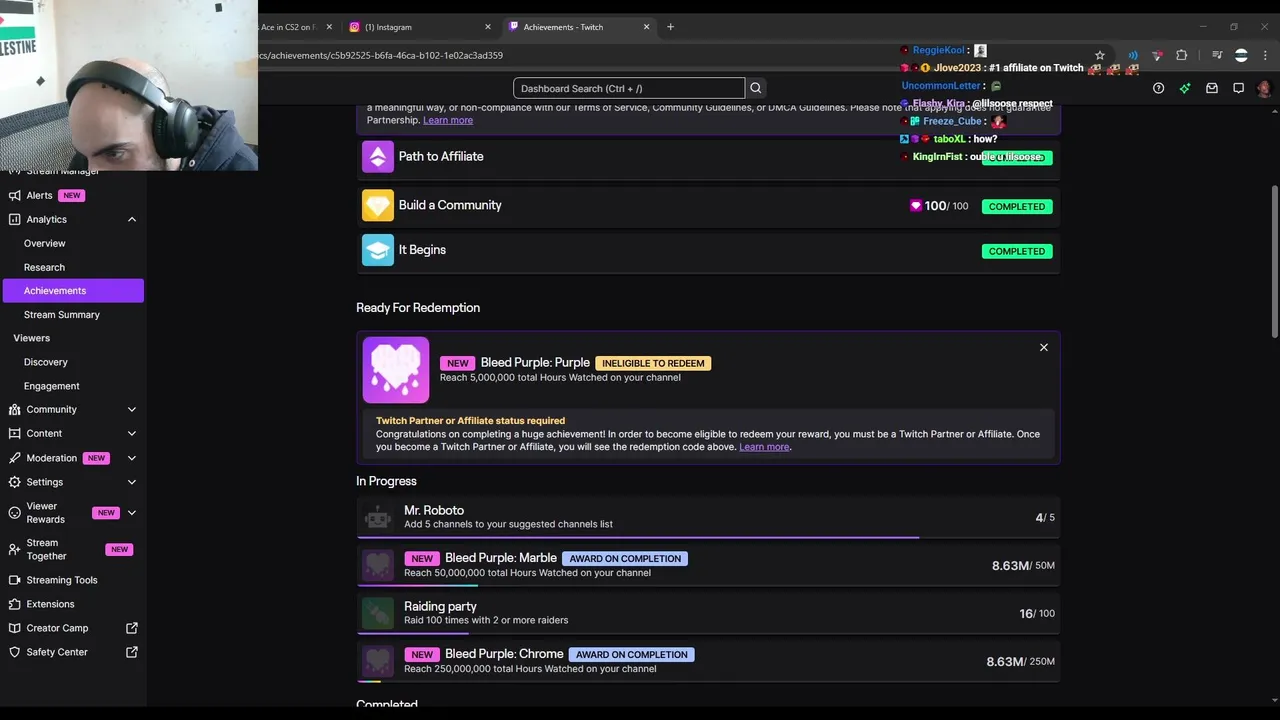Image resolution: width=1280 pixels, height=720 pixels.
Task: Open Stream Summary in the sidebar
Action: 62,314
